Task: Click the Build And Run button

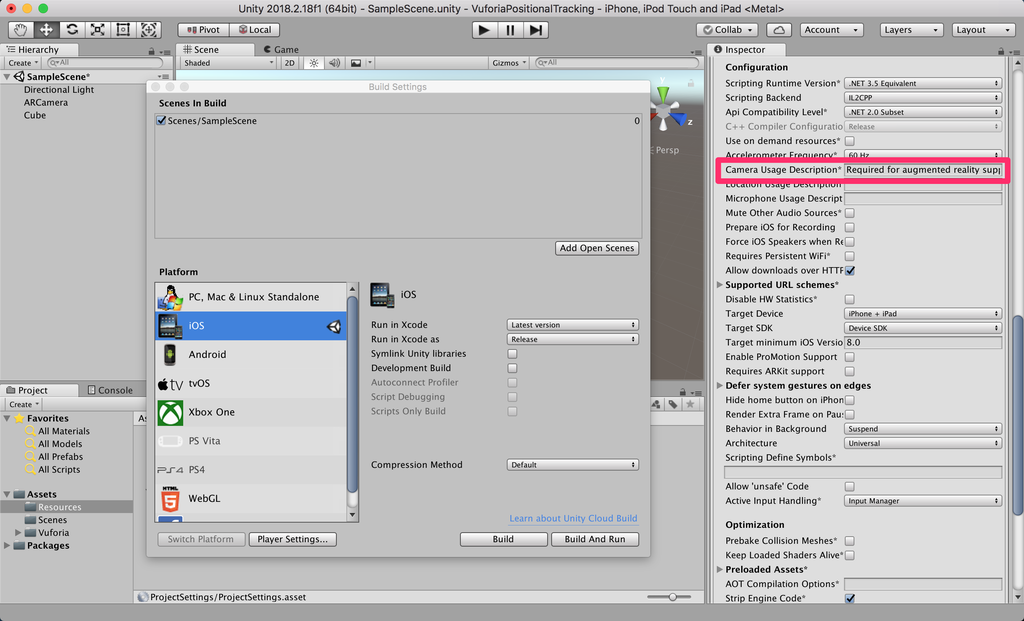Action: 595,539
